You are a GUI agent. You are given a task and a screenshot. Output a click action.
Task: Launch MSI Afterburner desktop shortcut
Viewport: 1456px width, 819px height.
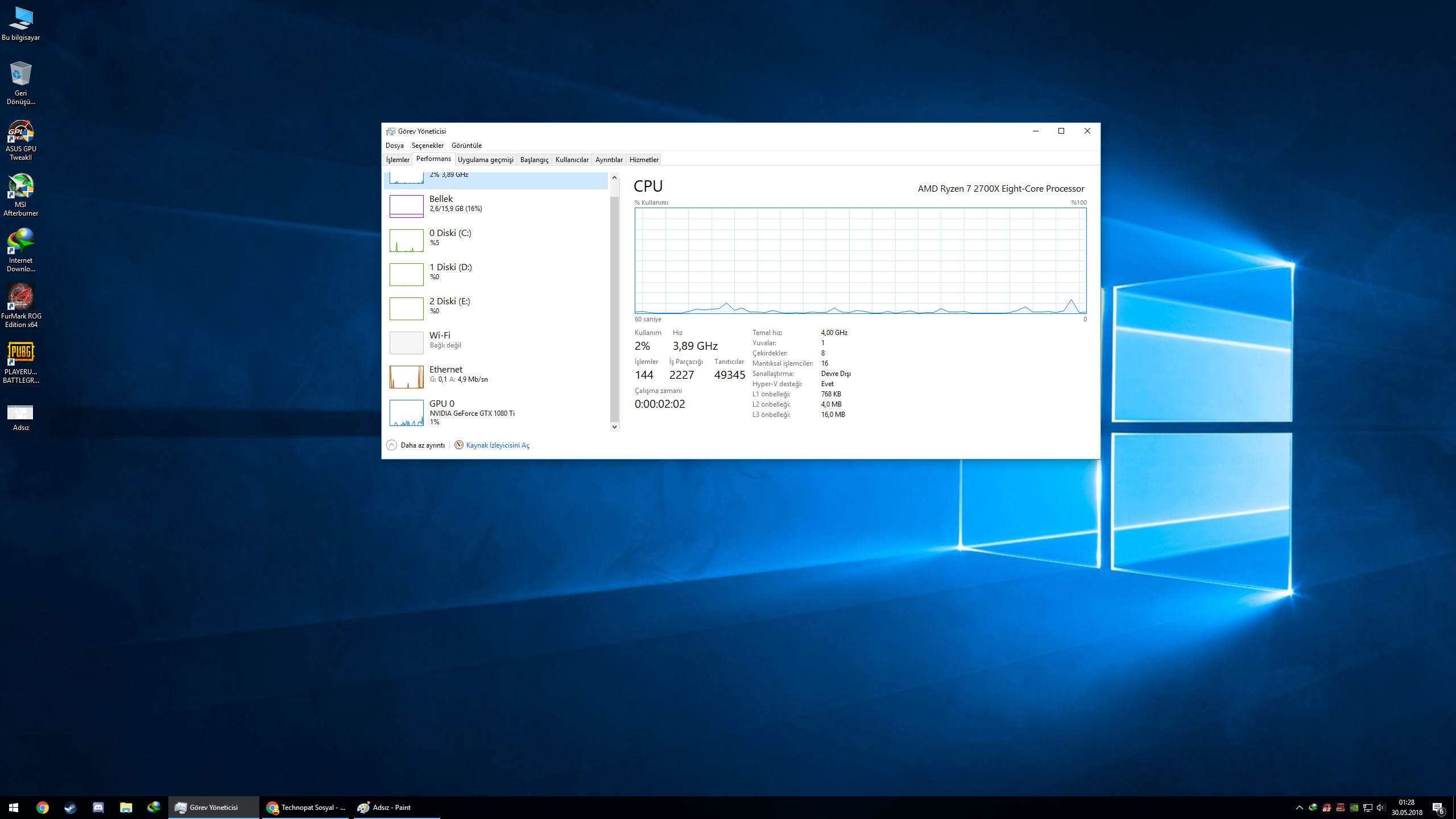[x=21, y=195]
